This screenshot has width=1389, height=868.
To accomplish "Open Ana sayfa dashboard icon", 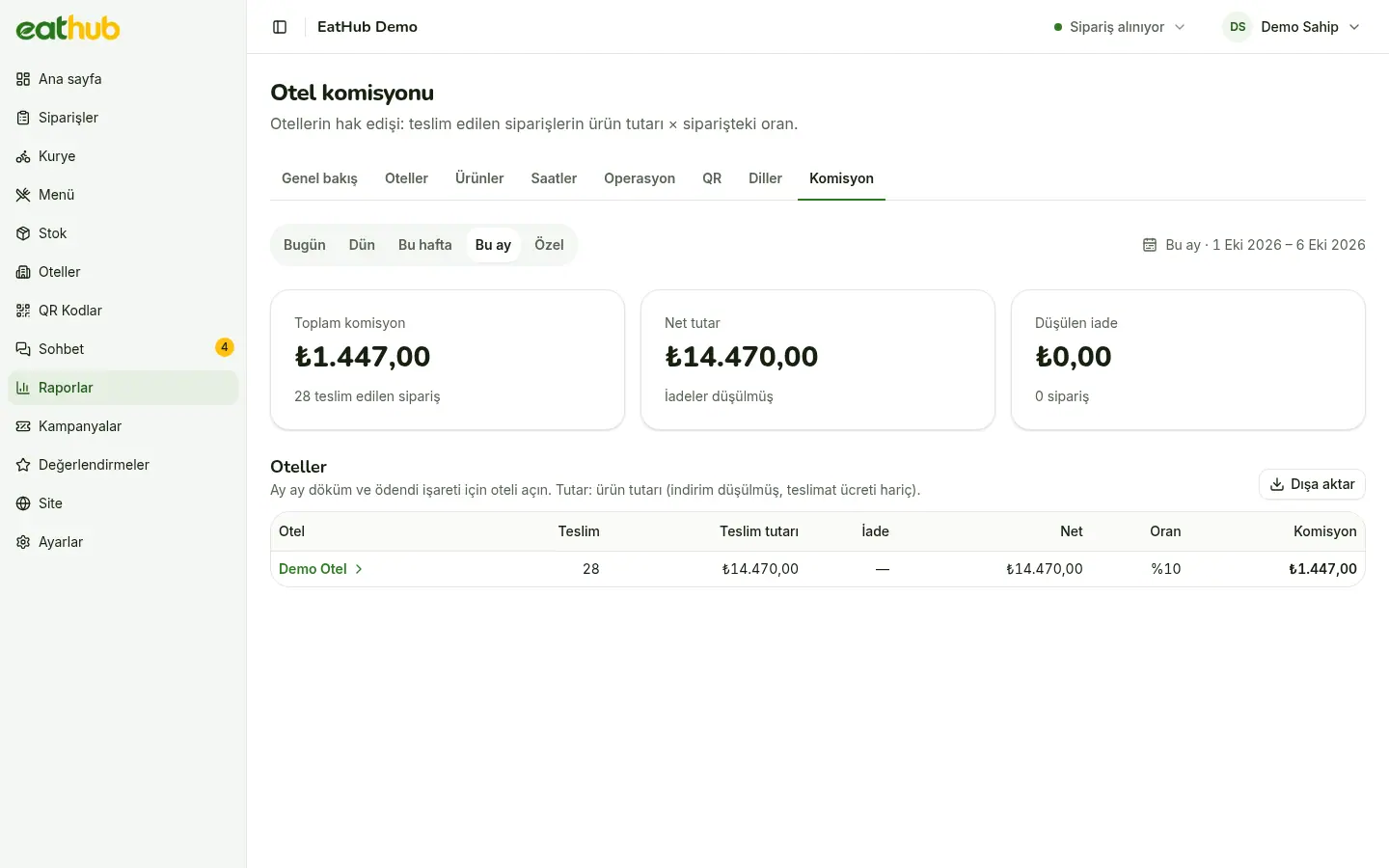I will click(x=23, y=79).
